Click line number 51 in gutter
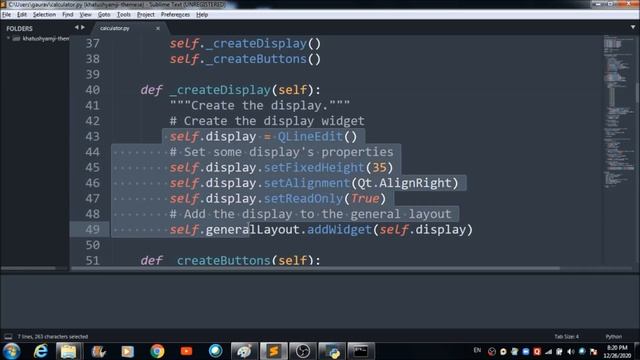The image size is (640, 360). point(93,260)
